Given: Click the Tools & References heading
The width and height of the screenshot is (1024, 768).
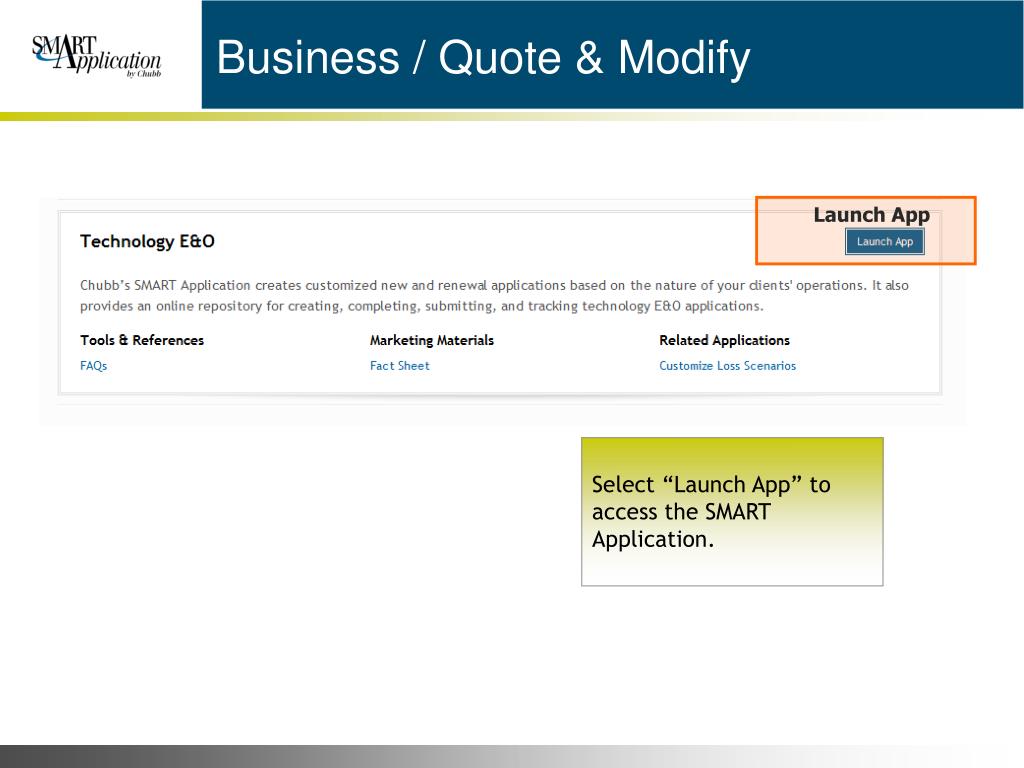Looking at the screenshot, I should (142, 340).
